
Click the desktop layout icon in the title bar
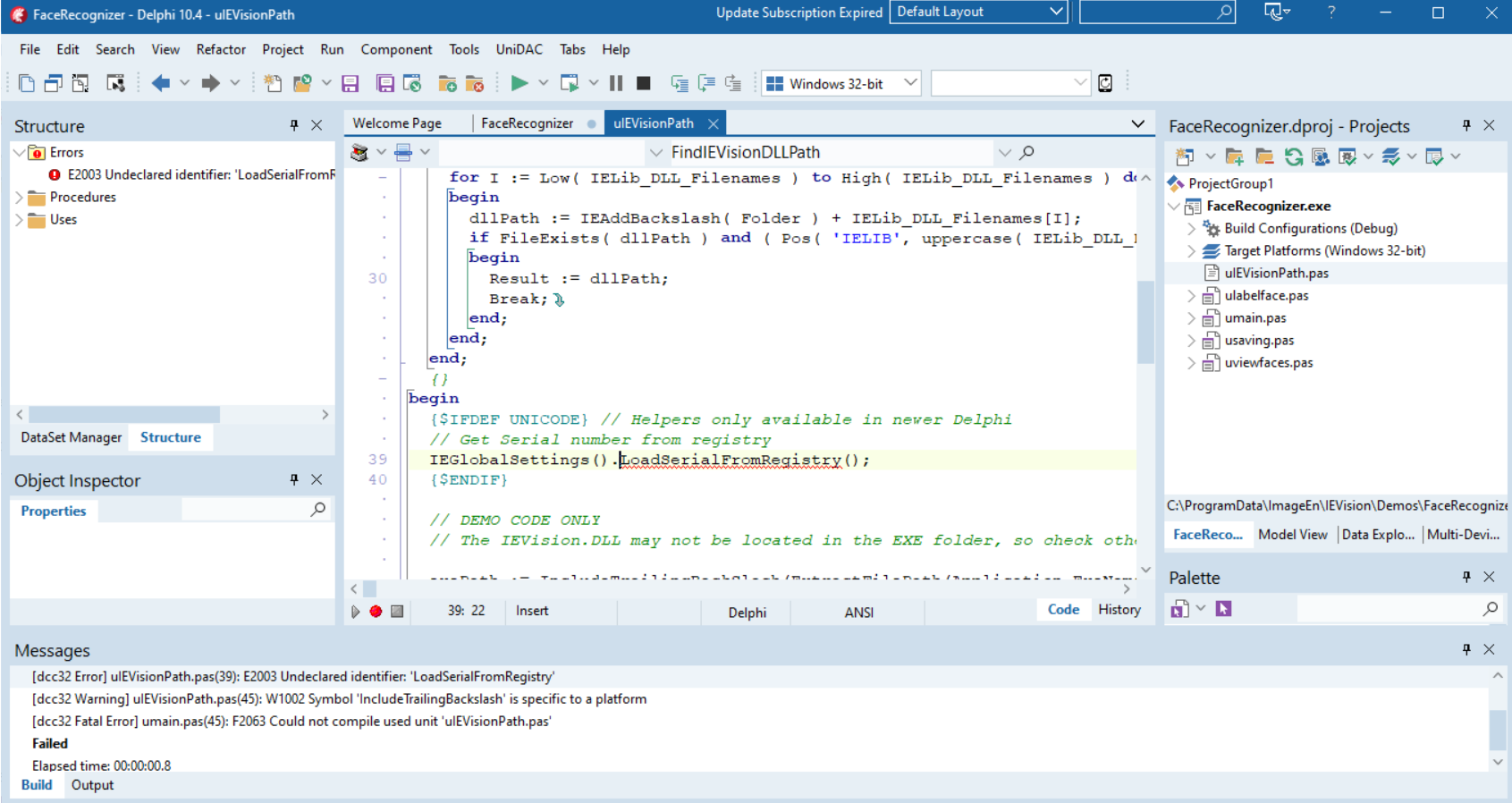[x=1276, y=13]
